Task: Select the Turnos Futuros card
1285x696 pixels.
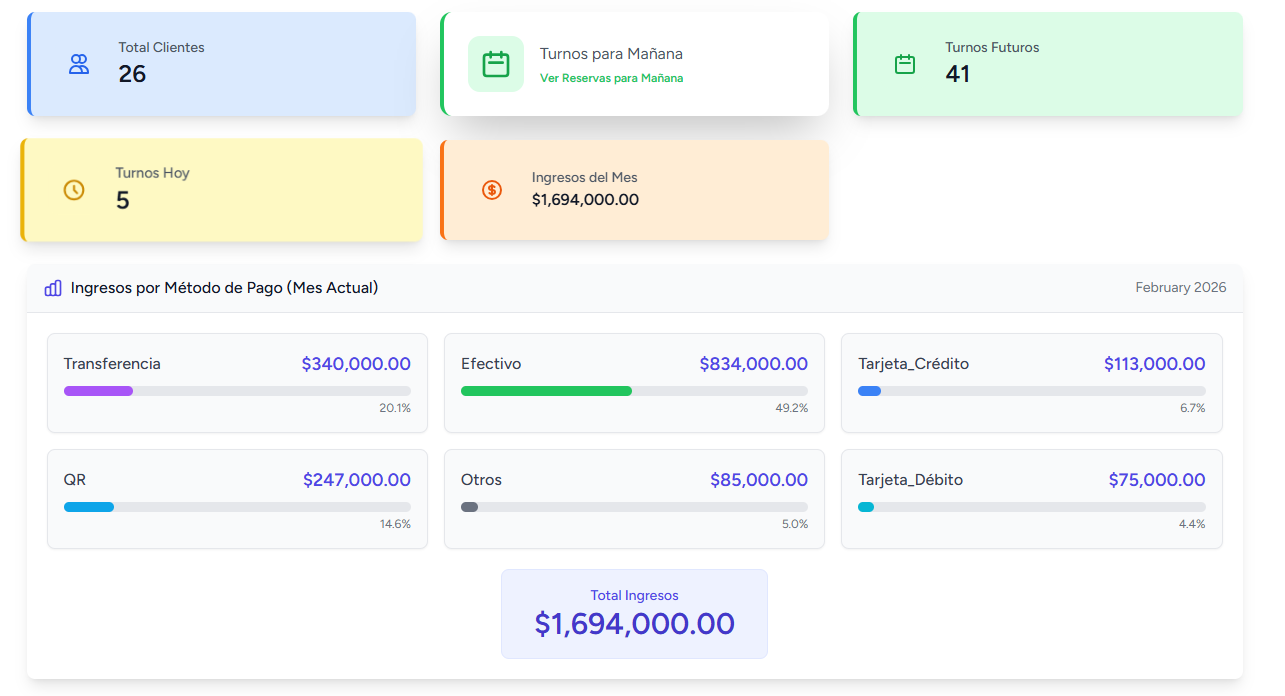Action: (x=1048, y=64)
